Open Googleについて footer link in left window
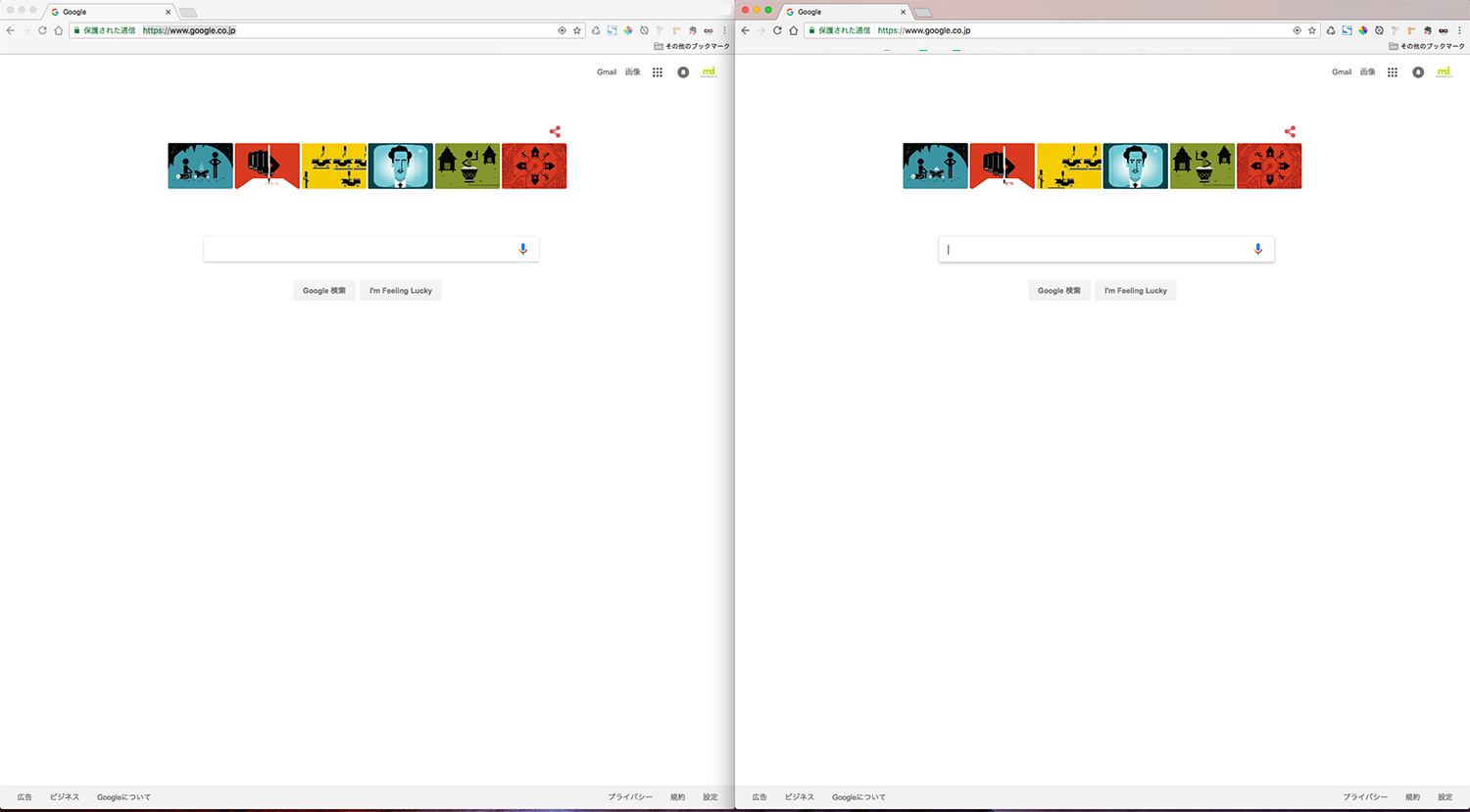 click(123, 797)
